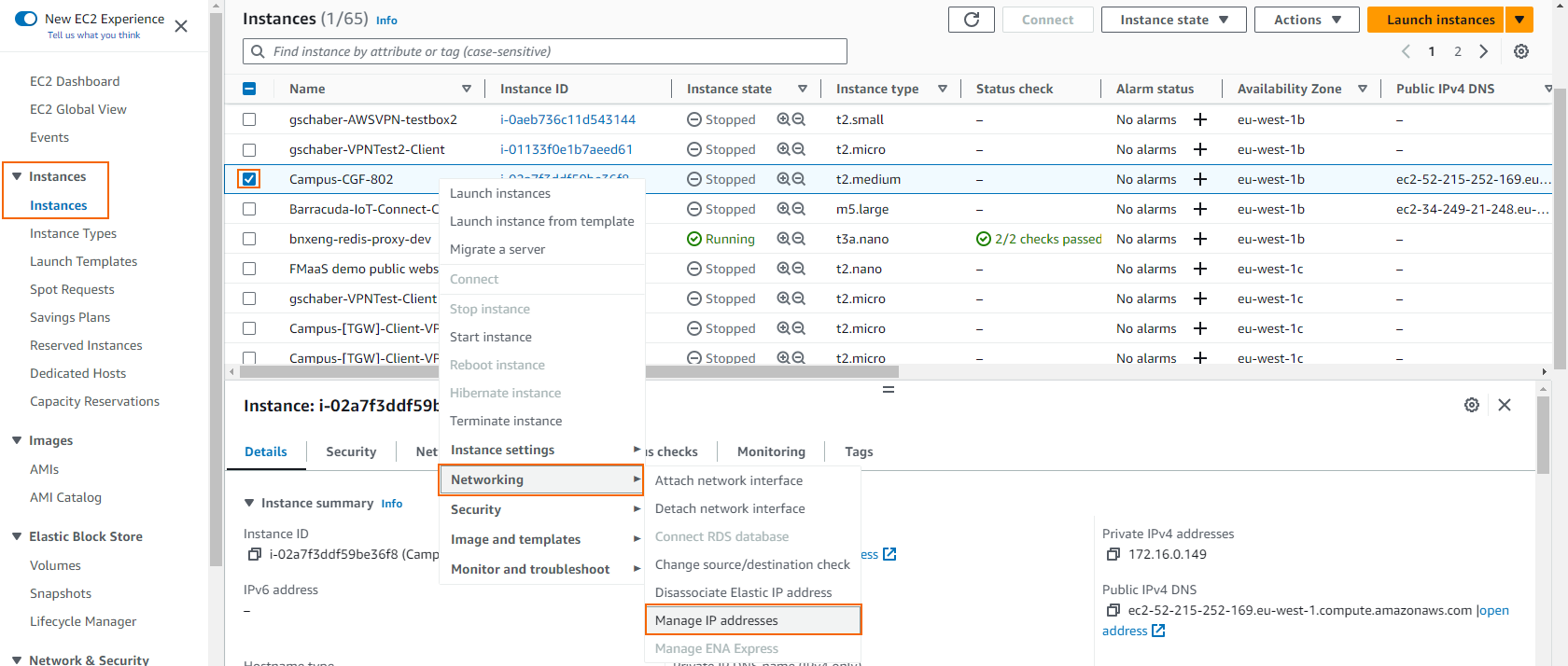Screen dimensions: 1568x666
Task: Open the Networking submenu item
Action: point(541,479)
